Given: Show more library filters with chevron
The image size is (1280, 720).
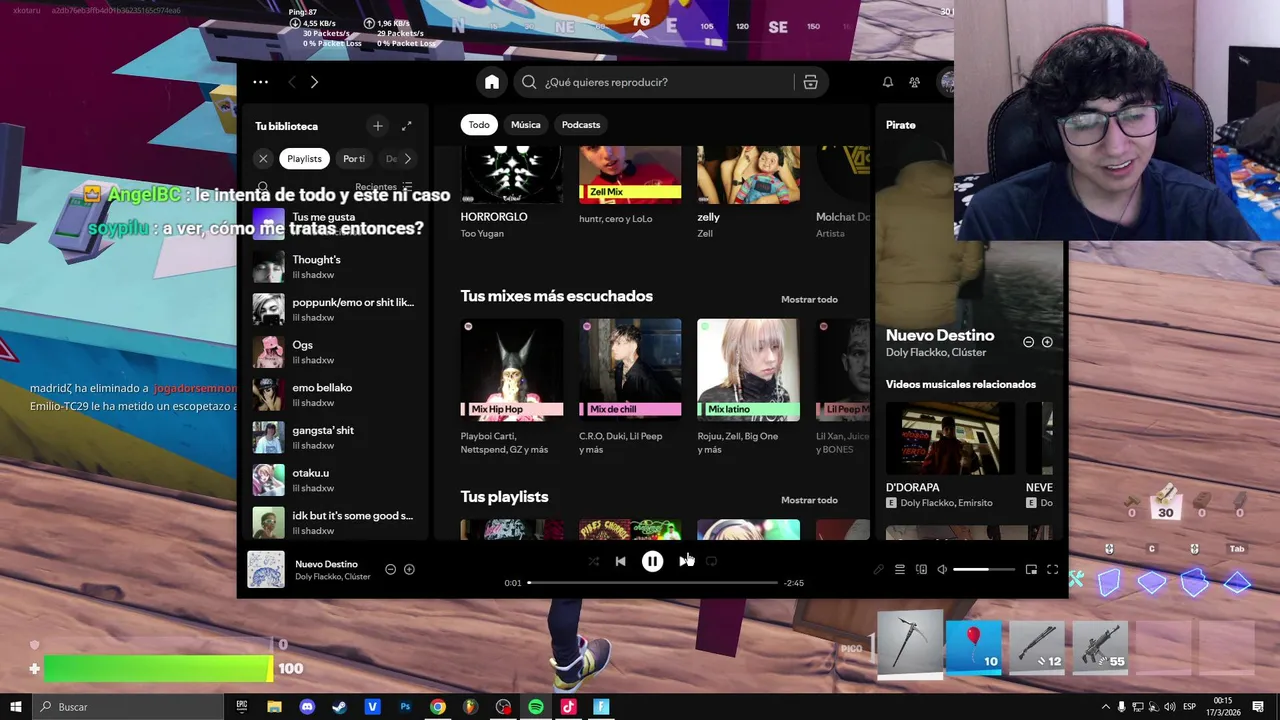Looking at the screenshot, I should [x=407, y=159].
